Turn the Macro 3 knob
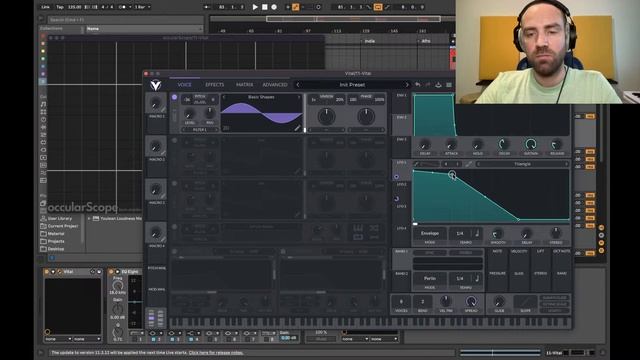The image size is (640, 360). [x=156, y=189]
